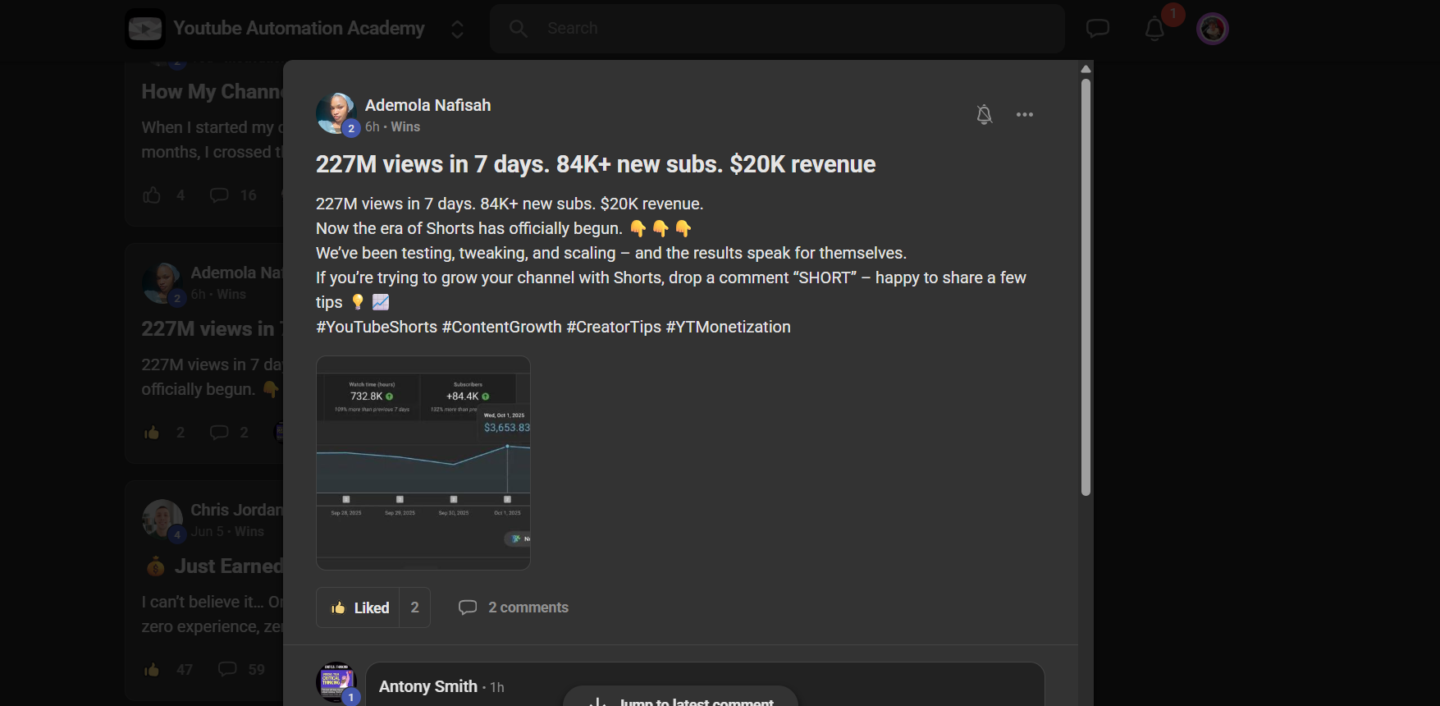Screen dimensions: 1440x706
Task: Open Ademola avatar in background feed card
Action: (162, 284)
